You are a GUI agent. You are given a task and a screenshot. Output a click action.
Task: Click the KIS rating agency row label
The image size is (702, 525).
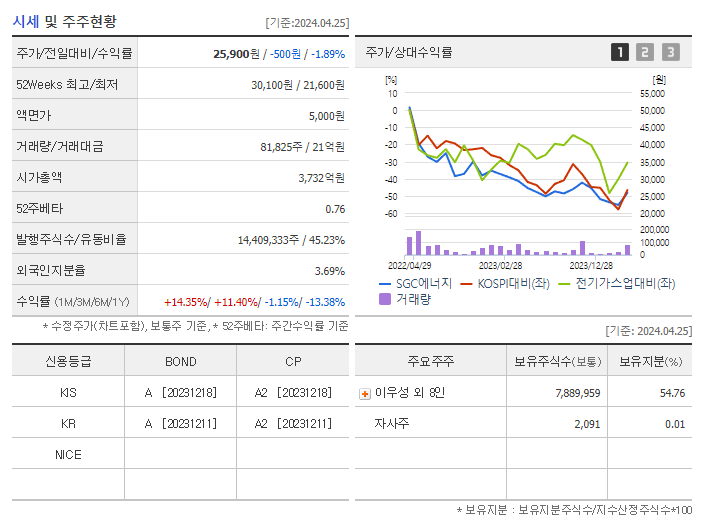(x=68, y=393)
